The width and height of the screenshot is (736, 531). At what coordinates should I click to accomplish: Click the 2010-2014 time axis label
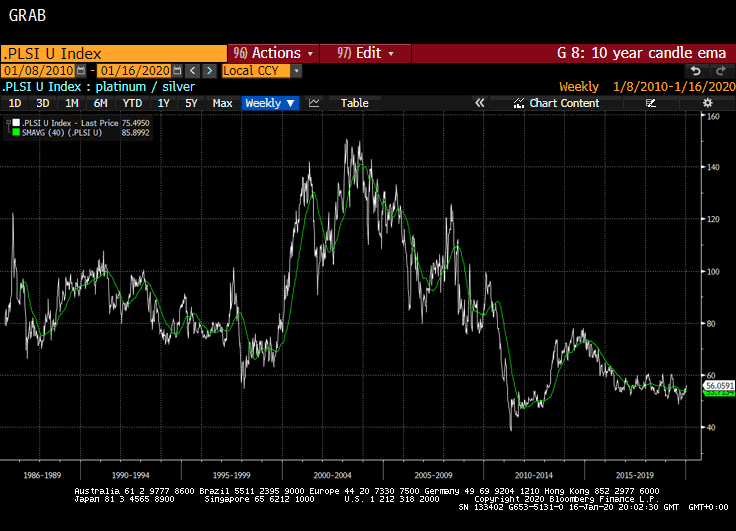coord(534,476)
